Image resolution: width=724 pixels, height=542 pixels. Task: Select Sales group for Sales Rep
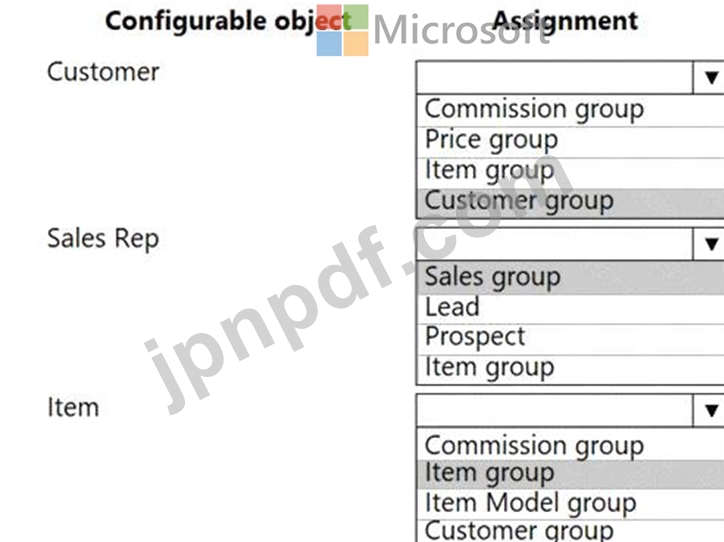(492, 276)
